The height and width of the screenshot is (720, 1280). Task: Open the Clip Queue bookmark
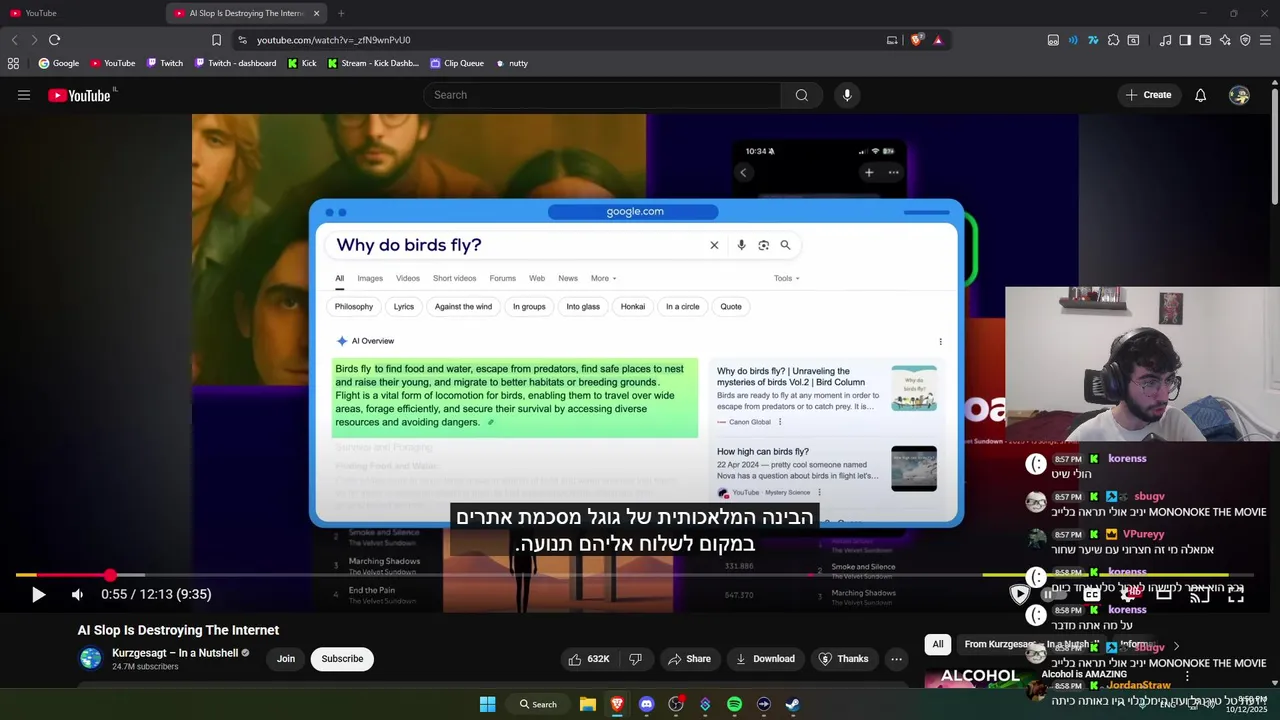(457, 63)
